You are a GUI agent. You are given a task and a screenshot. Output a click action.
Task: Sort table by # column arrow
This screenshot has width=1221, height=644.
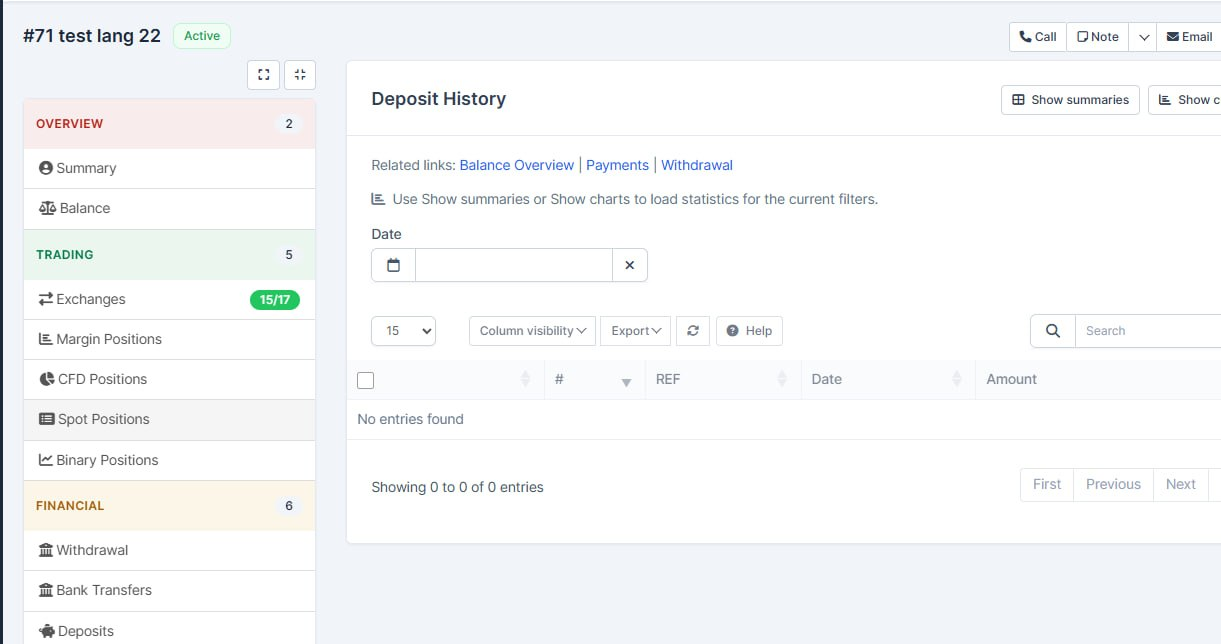coord(626,380)
